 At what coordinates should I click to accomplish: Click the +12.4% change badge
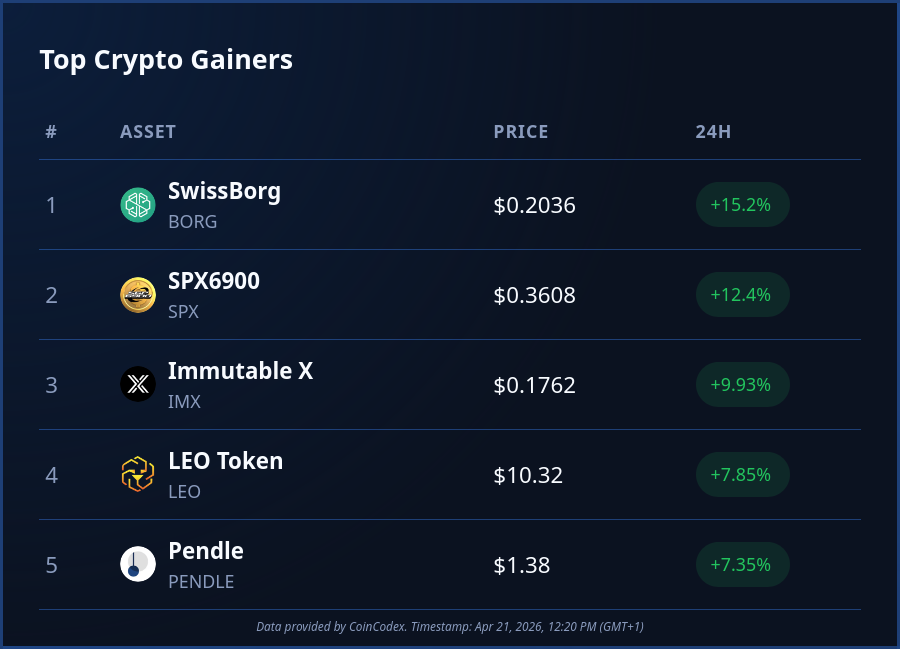tap(742, 295)
